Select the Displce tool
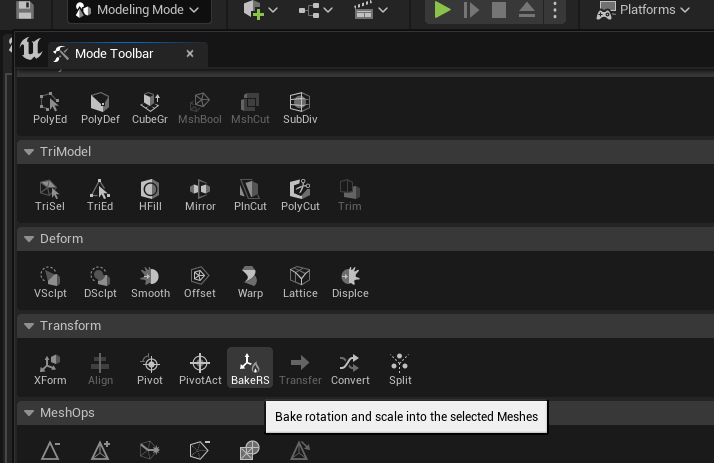The image size is (714, 463). pos(350,282)
